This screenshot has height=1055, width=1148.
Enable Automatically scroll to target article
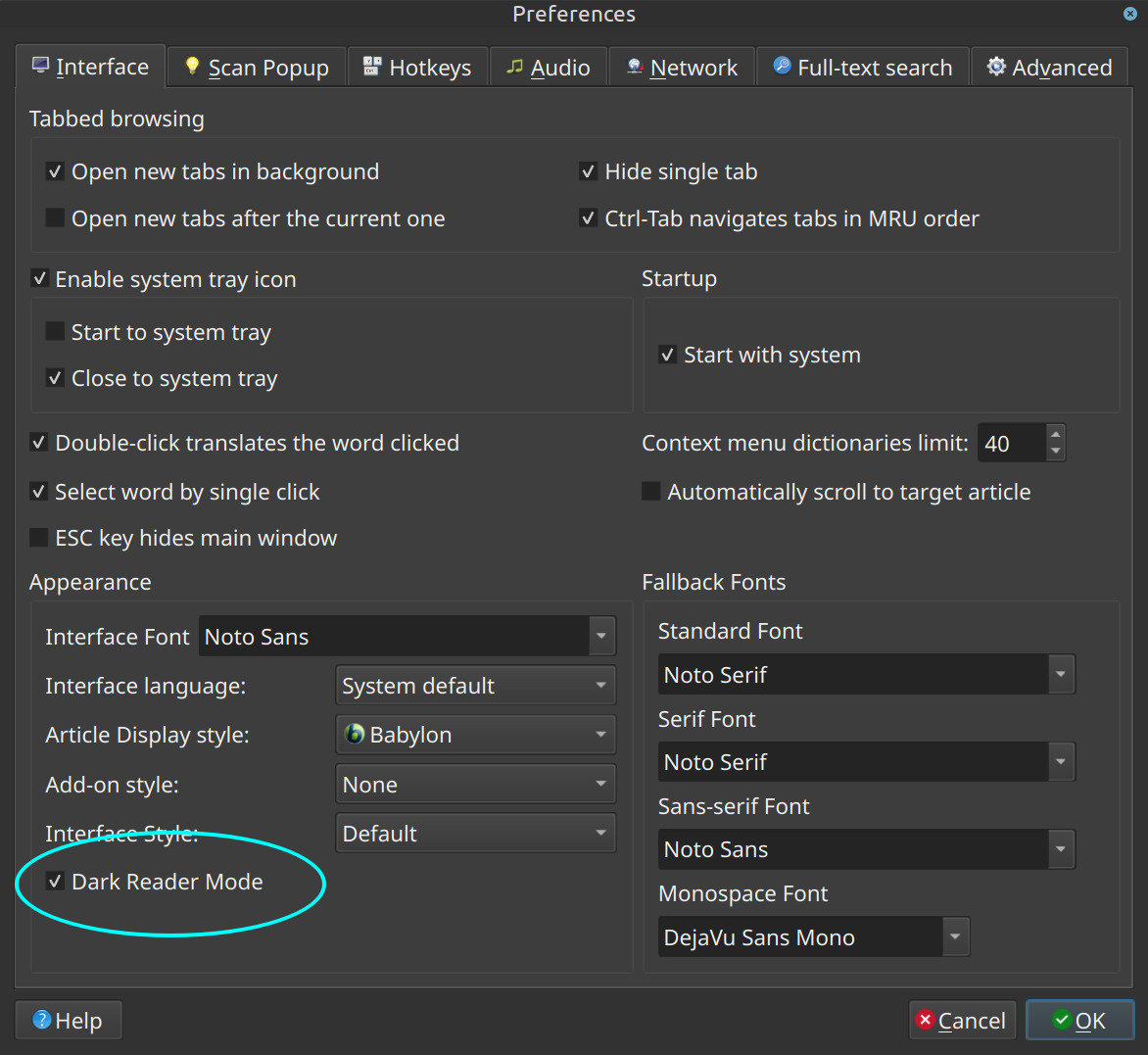pyautogui.click(x=650, y=491)
